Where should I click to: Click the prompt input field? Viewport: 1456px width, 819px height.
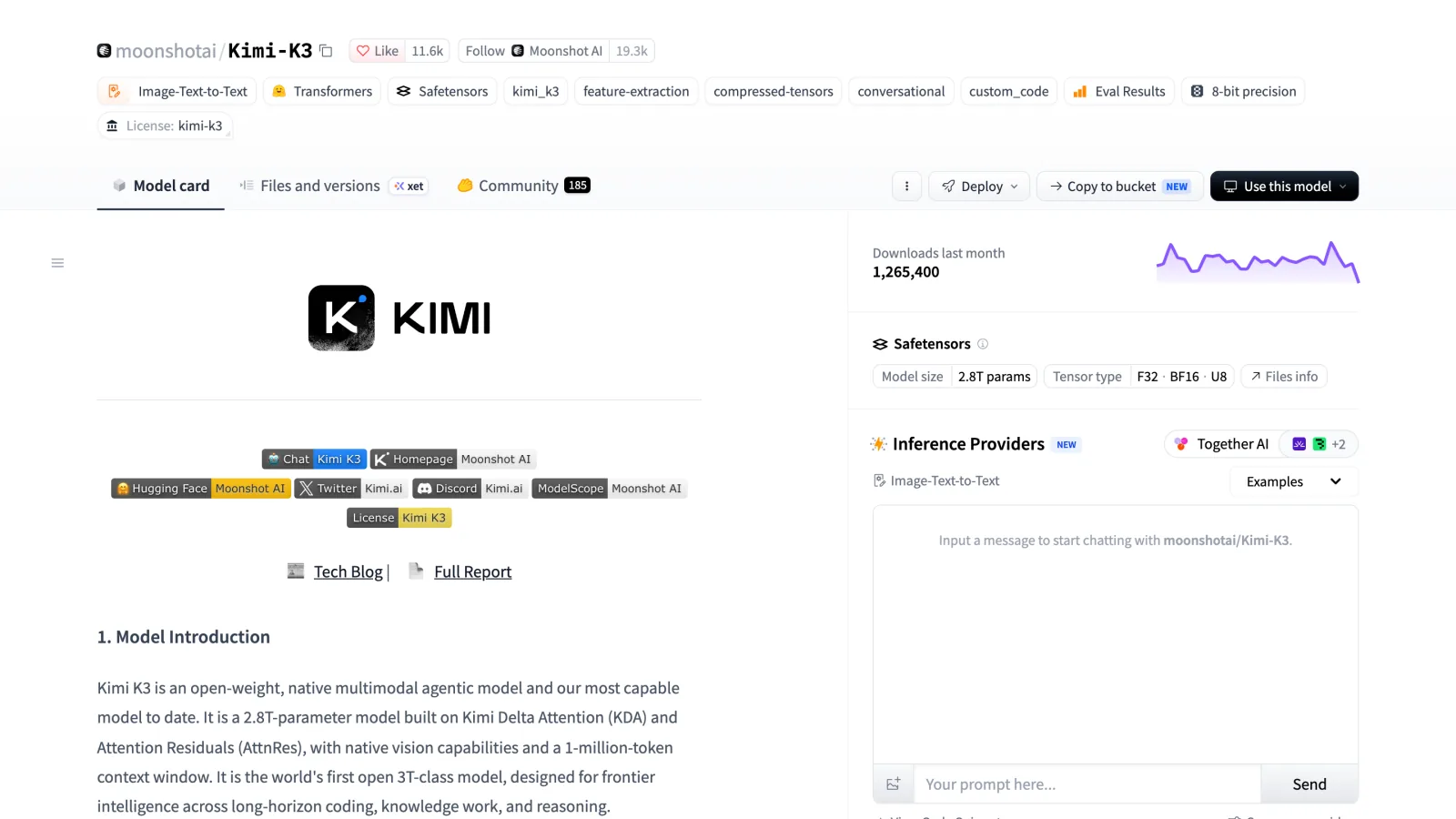pyautogui.click(x=1087, y=784)
